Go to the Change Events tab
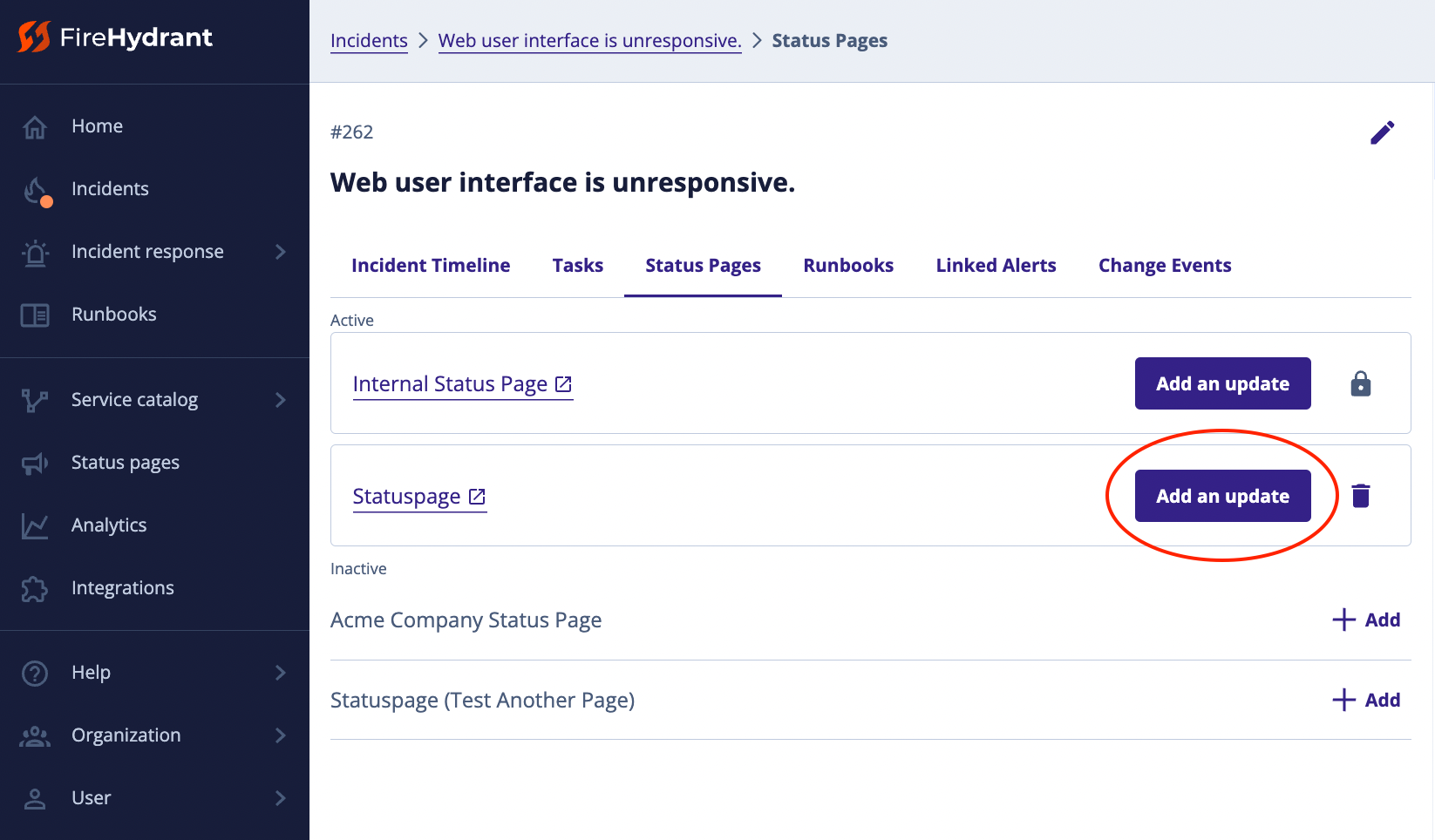Viewport: 1435px width, 840px height. click(x=1164, y=266)
